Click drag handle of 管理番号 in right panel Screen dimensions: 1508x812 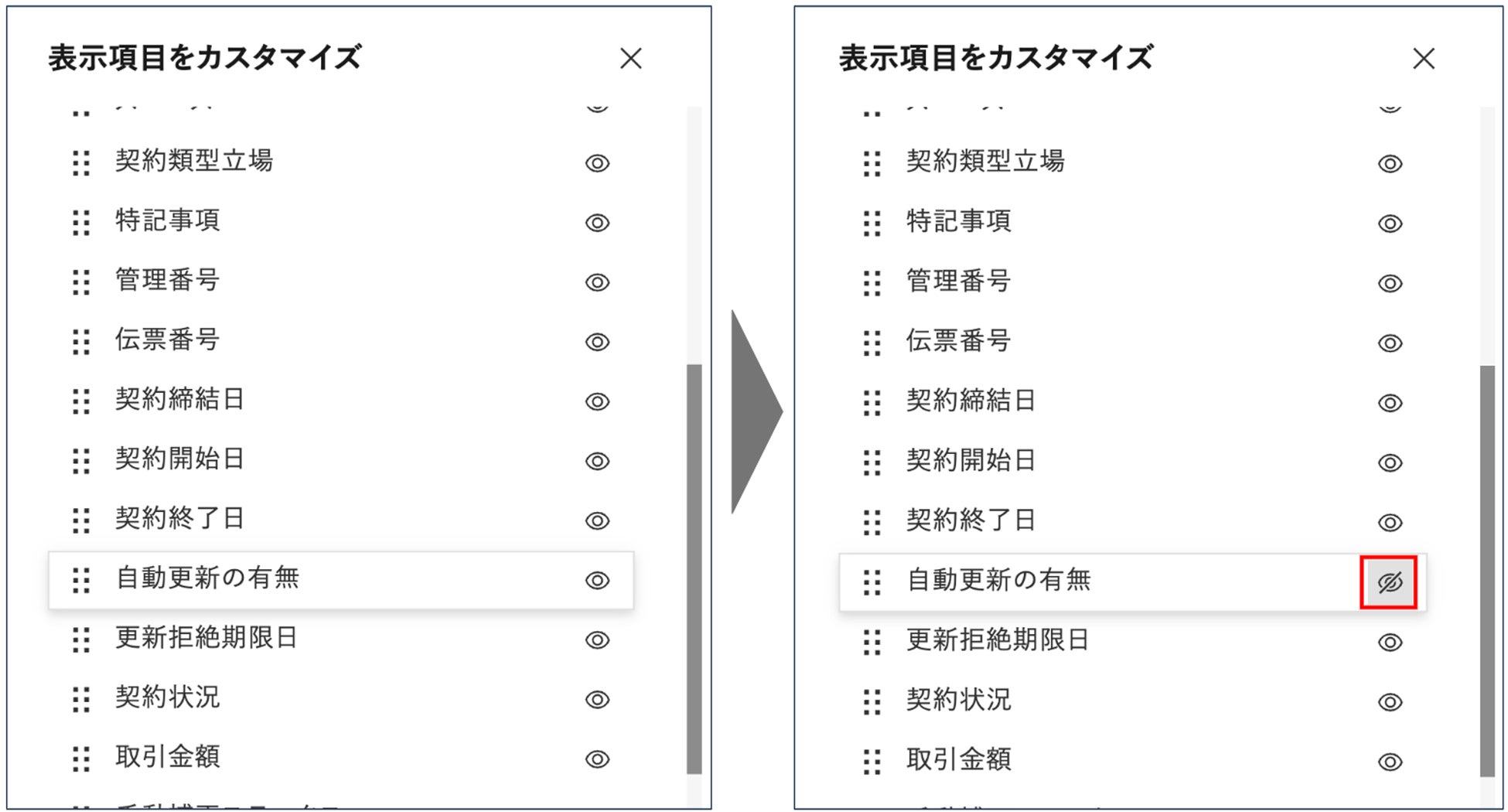tap(872, 283)
